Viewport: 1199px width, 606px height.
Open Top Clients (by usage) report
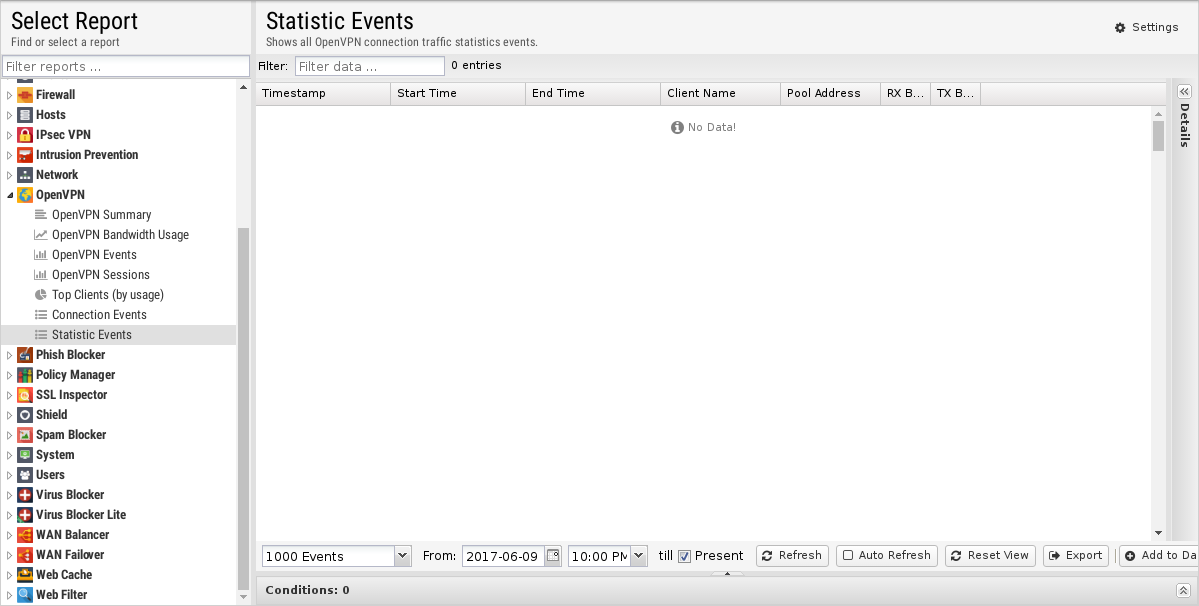pos(108,294)
